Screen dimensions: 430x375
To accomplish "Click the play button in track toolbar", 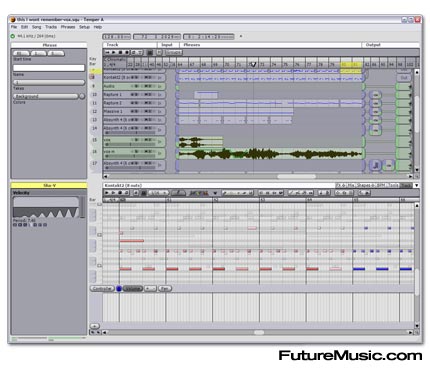I will pyautogui.click(x=114, y=52).
